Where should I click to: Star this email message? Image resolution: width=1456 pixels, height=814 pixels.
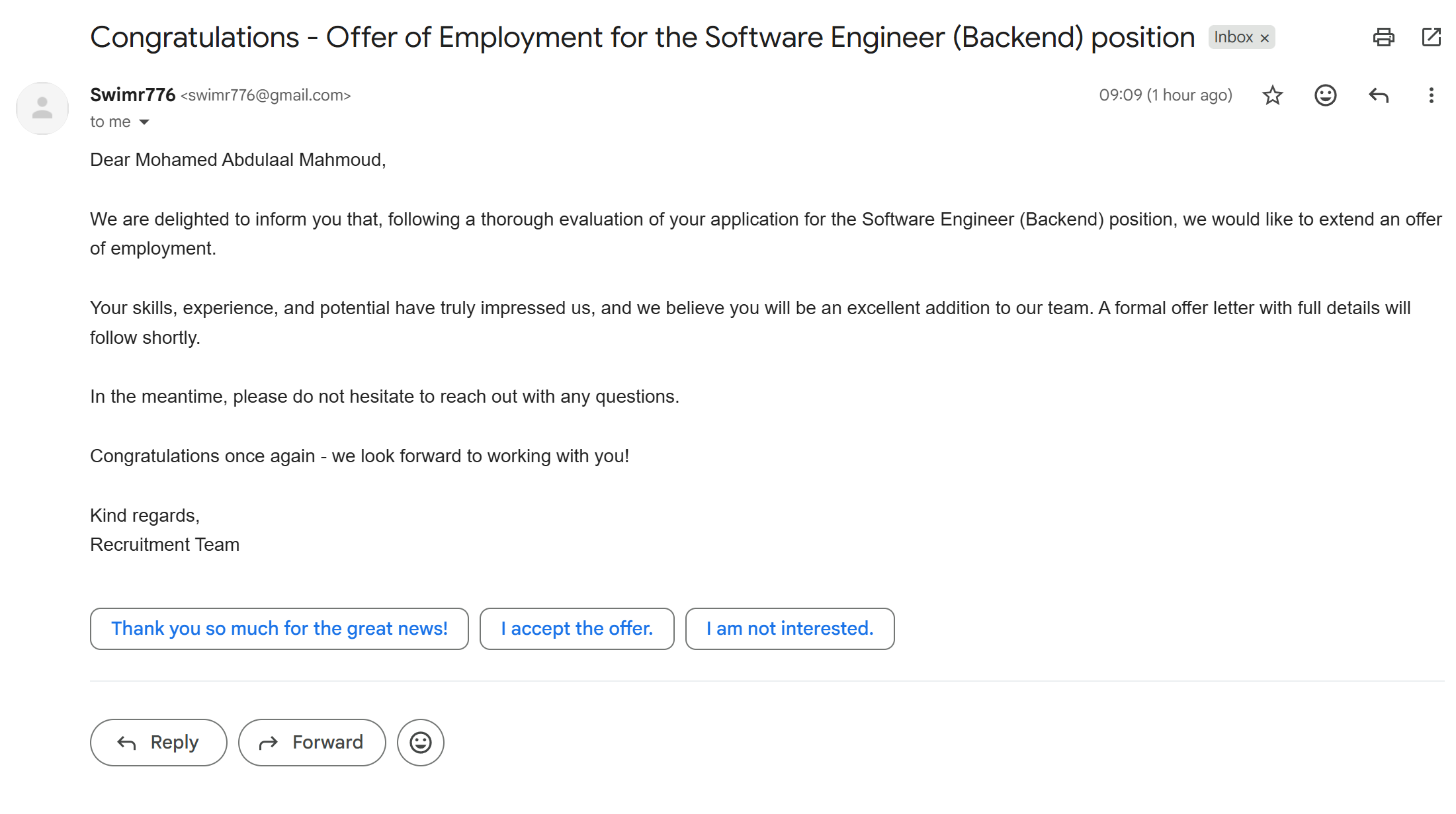point(1272,95)
